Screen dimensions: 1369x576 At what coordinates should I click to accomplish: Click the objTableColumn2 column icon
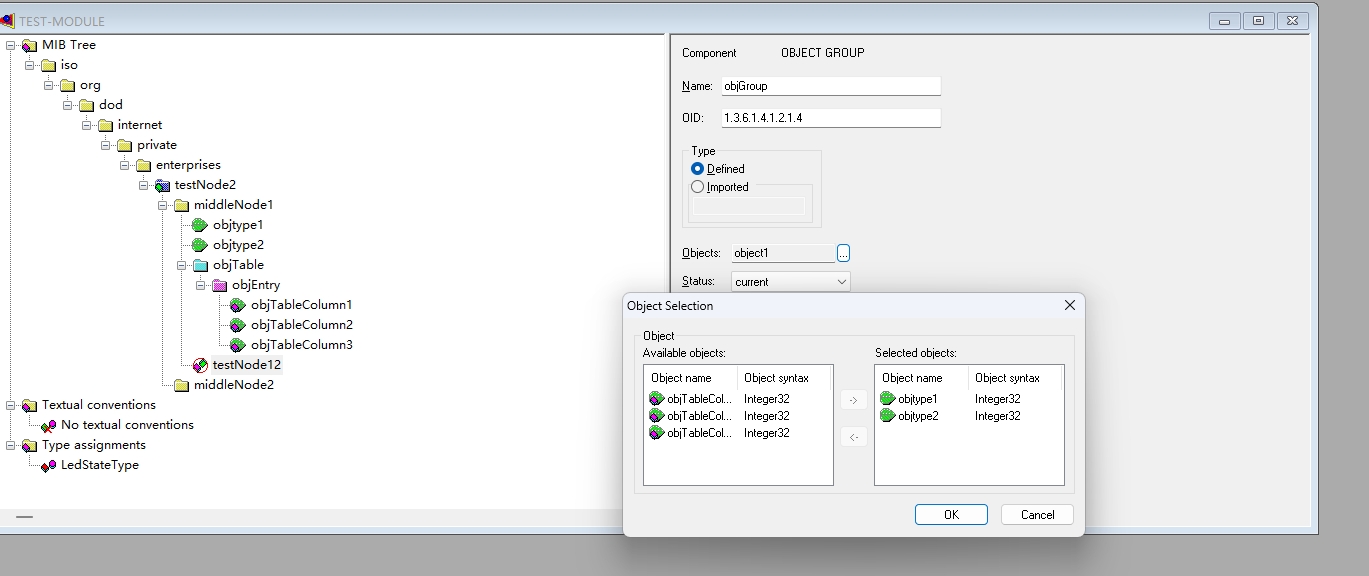238,325
